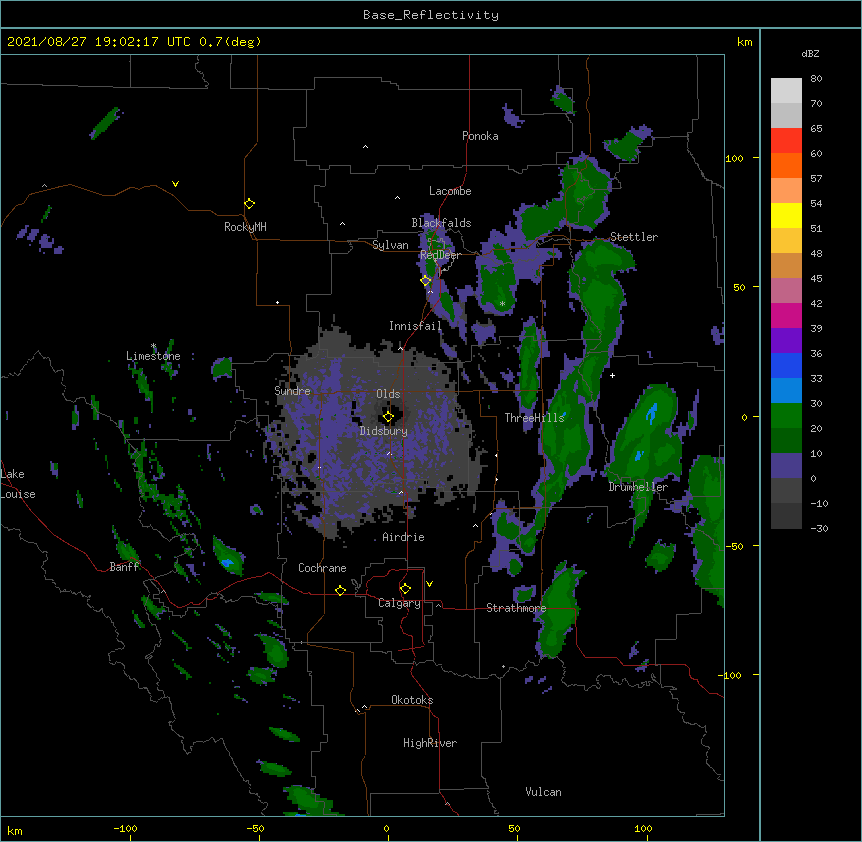The image size is (862, 842).
Task: Click the RockyMH label
Action: coord(245,227)
